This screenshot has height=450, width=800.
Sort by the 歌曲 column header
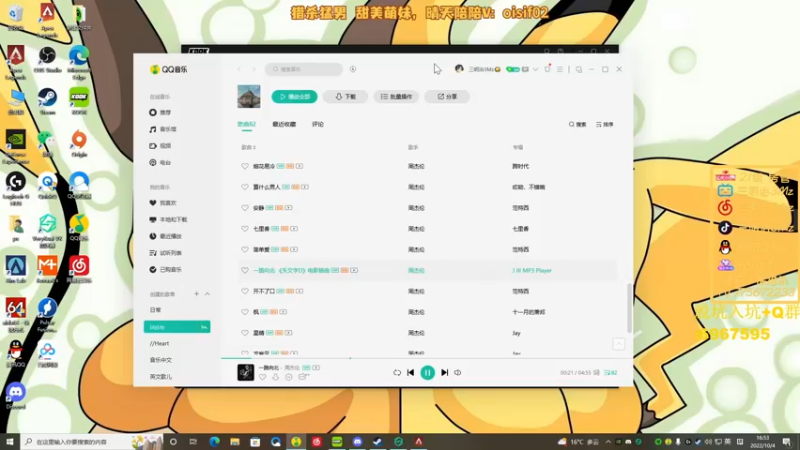click(x=248, y=147)
